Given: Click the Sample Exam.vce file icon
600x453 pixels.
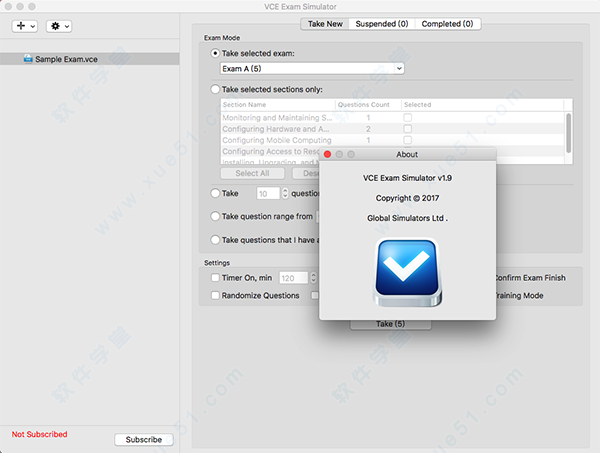Looking at the screenshot, I should point(28,59).
